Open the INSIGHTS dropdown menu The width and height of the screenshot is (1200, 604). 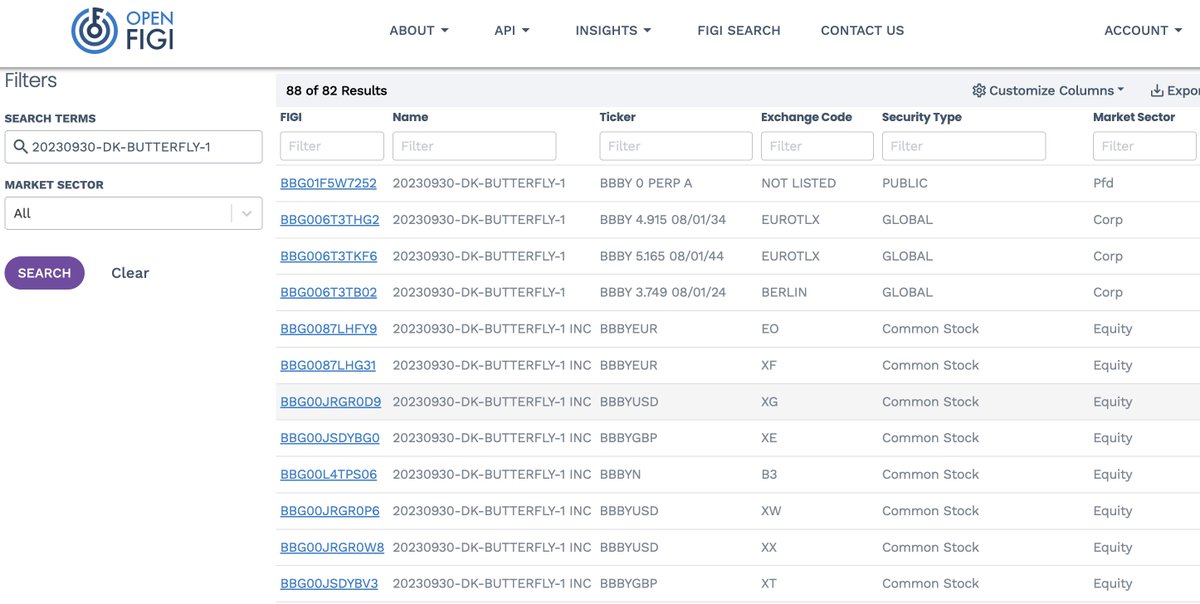point(613,30)
